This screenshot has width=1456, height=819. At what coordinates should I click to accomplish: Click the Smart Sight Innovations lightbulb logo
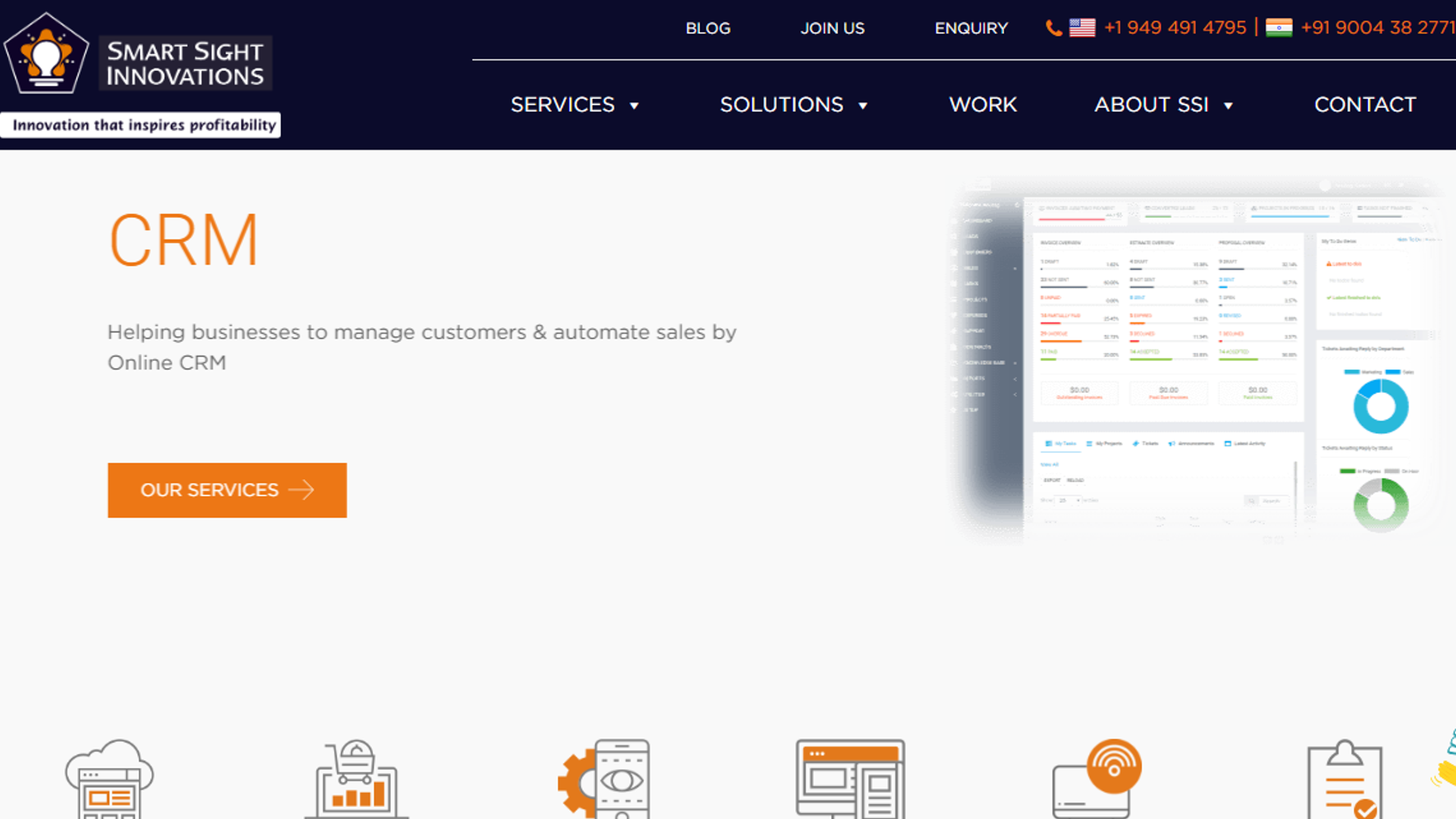point(46,53)
